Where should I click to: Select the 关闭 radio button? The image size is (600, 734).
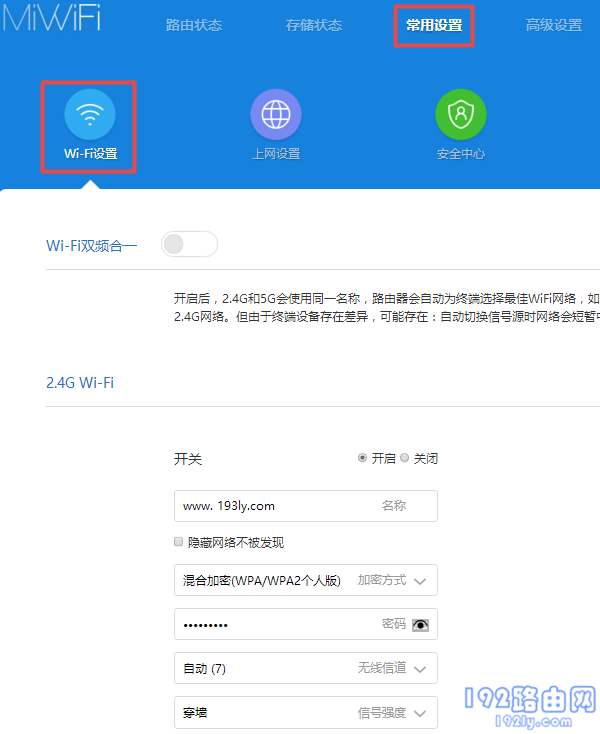coord(405,458)
